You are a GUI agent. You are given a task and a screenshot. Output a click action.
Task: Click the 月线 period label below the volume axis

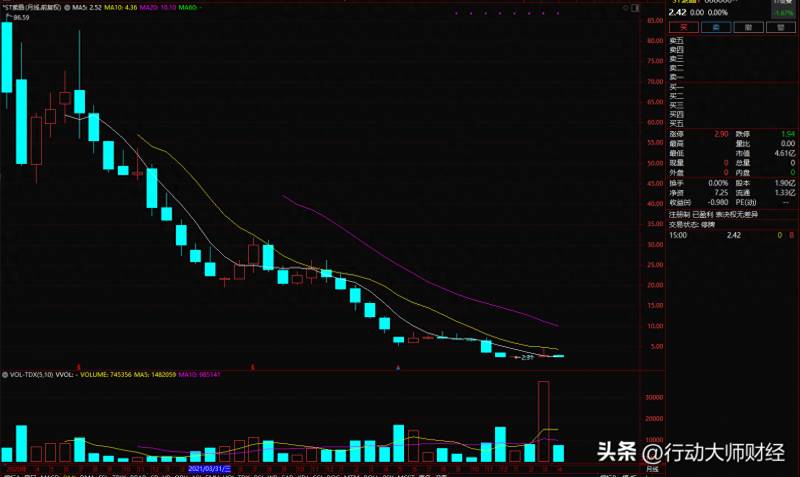tap(653, 469)
